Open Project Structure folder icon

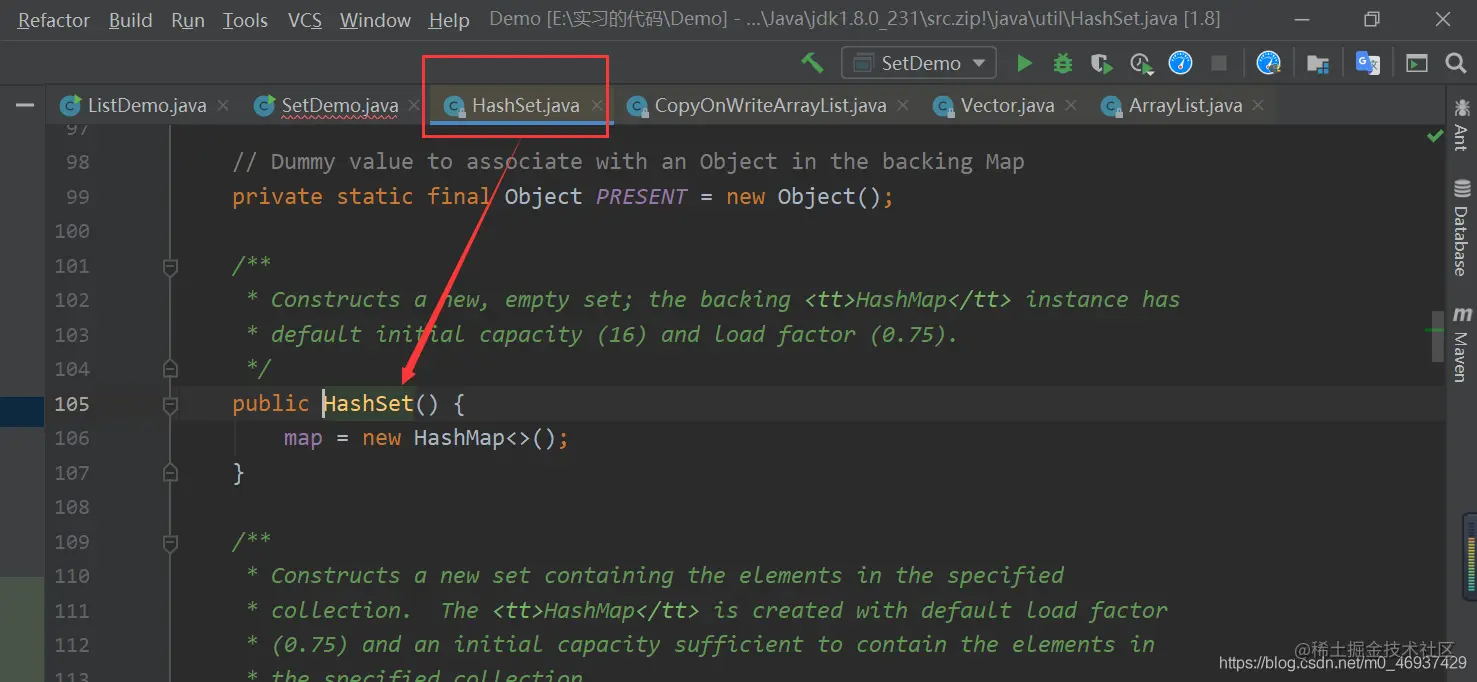pos(1318,64)
